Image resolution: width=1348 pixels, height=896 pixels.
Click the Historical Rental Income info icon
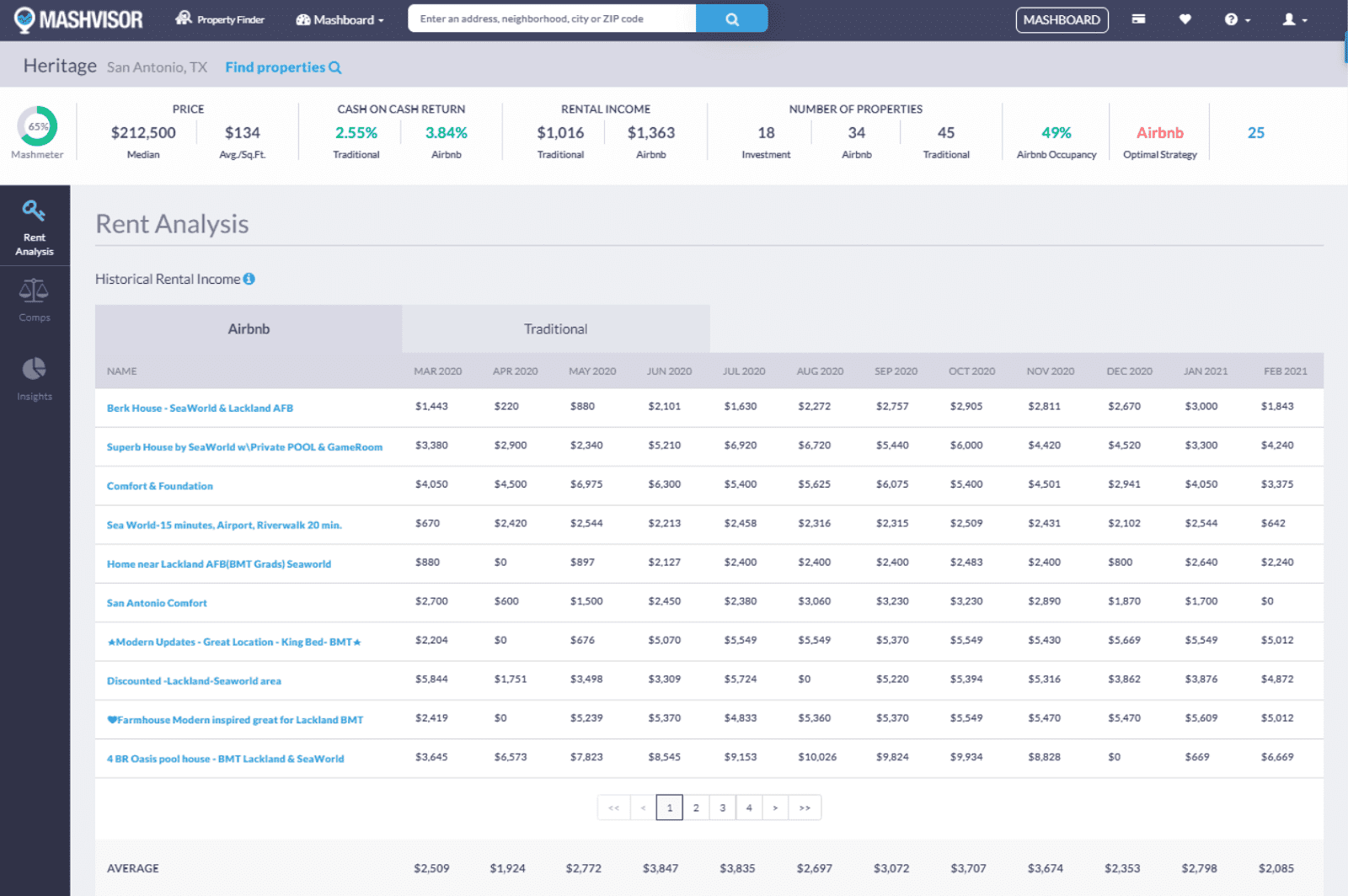pyautogui.click(x=248, y=279)
